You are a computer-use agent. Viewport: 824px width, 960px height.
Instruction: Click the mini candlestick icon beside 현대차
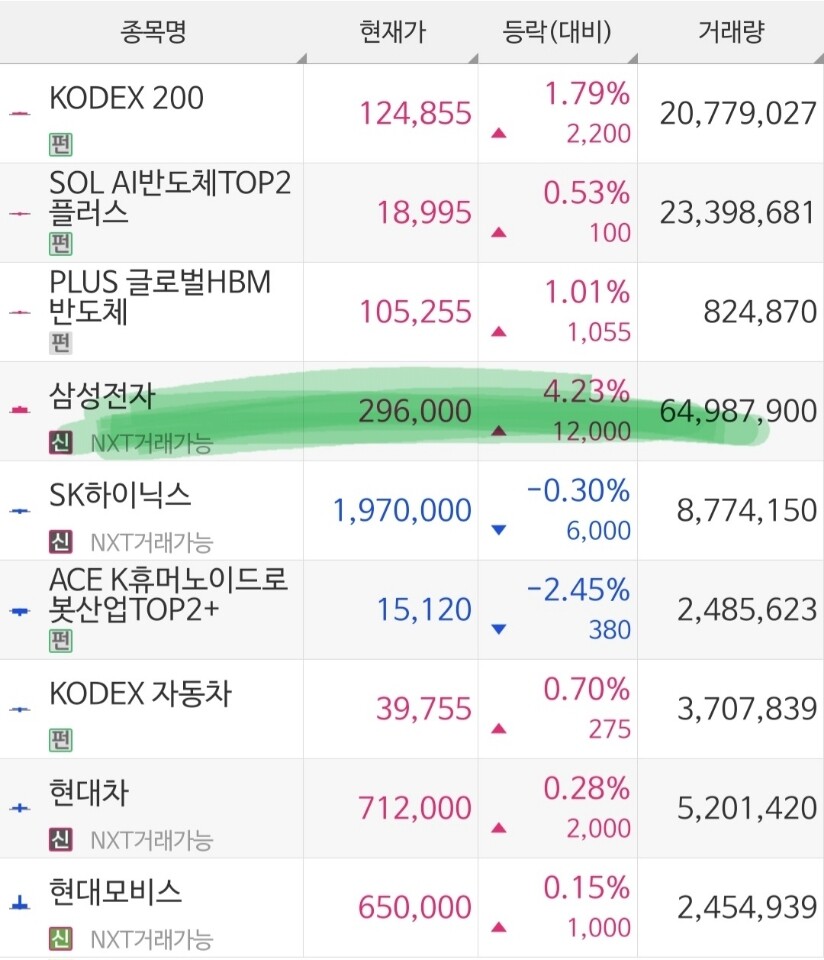(20, 808)
